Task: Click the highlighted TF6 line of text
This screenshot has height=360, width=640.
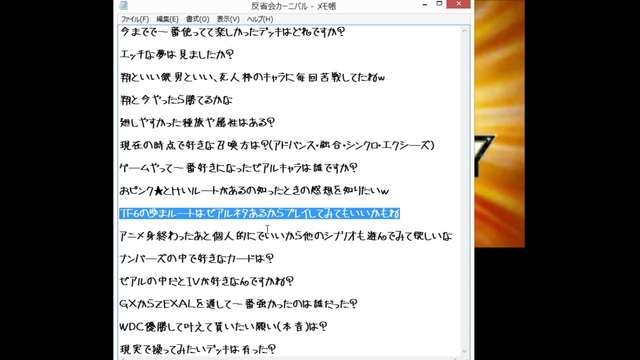Action: pyautogui.click(x=260, y=213)
